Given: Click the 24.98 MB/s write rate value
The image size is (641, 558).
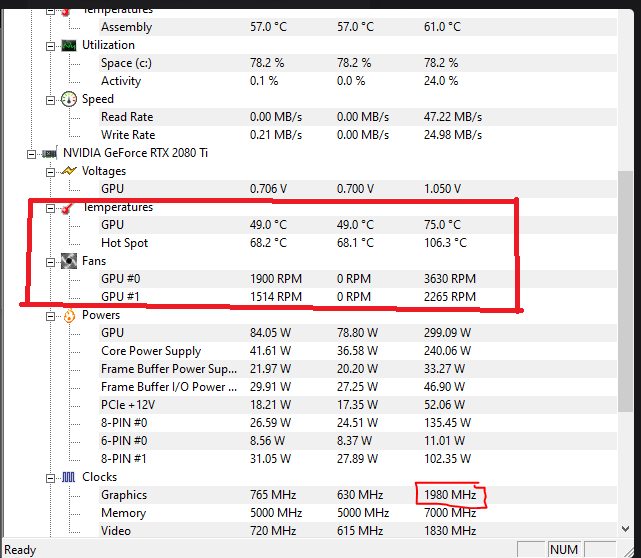Looking at the screenshot, I should pos(453,135).
